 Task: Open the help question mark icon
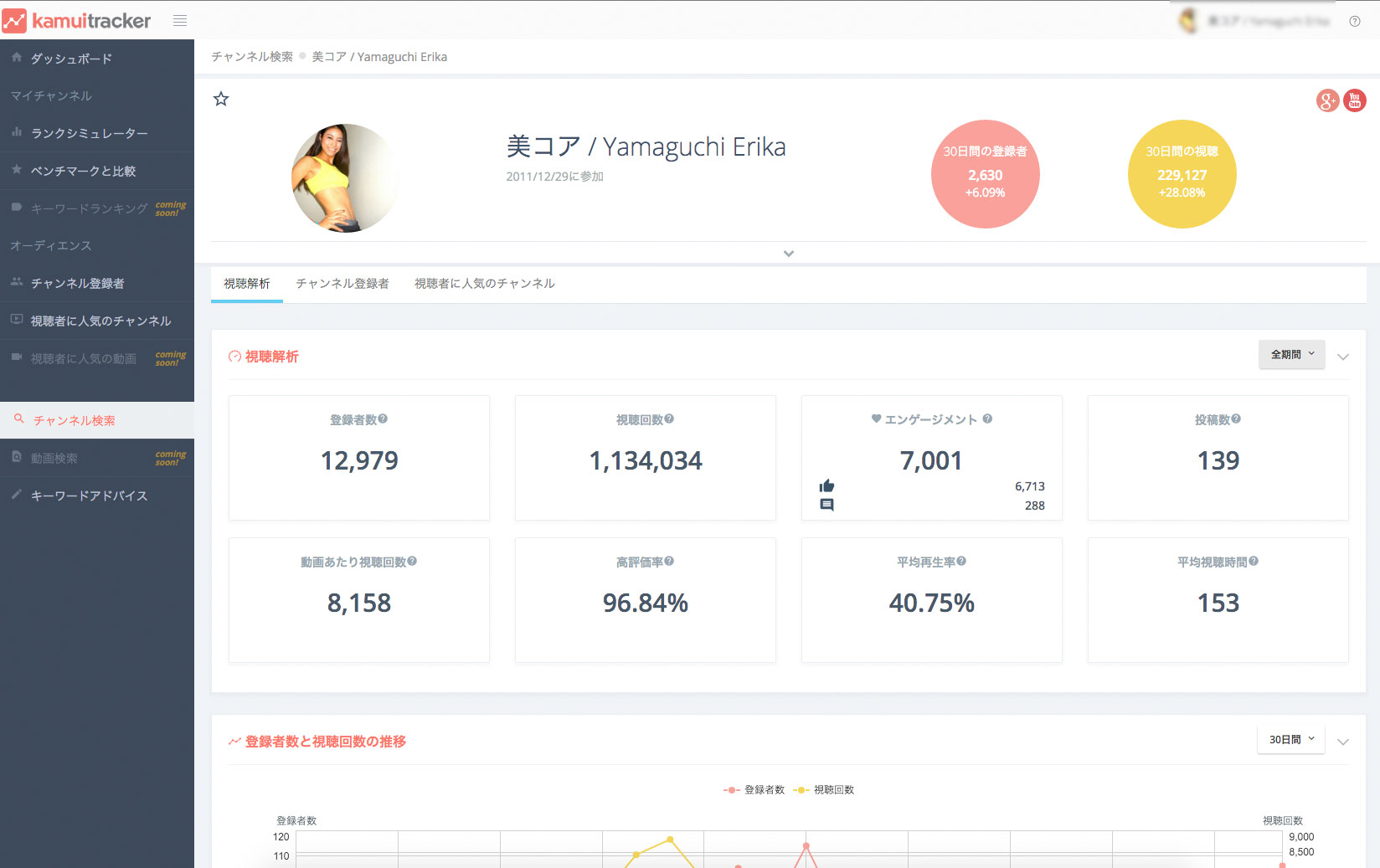pos(1354,22)
